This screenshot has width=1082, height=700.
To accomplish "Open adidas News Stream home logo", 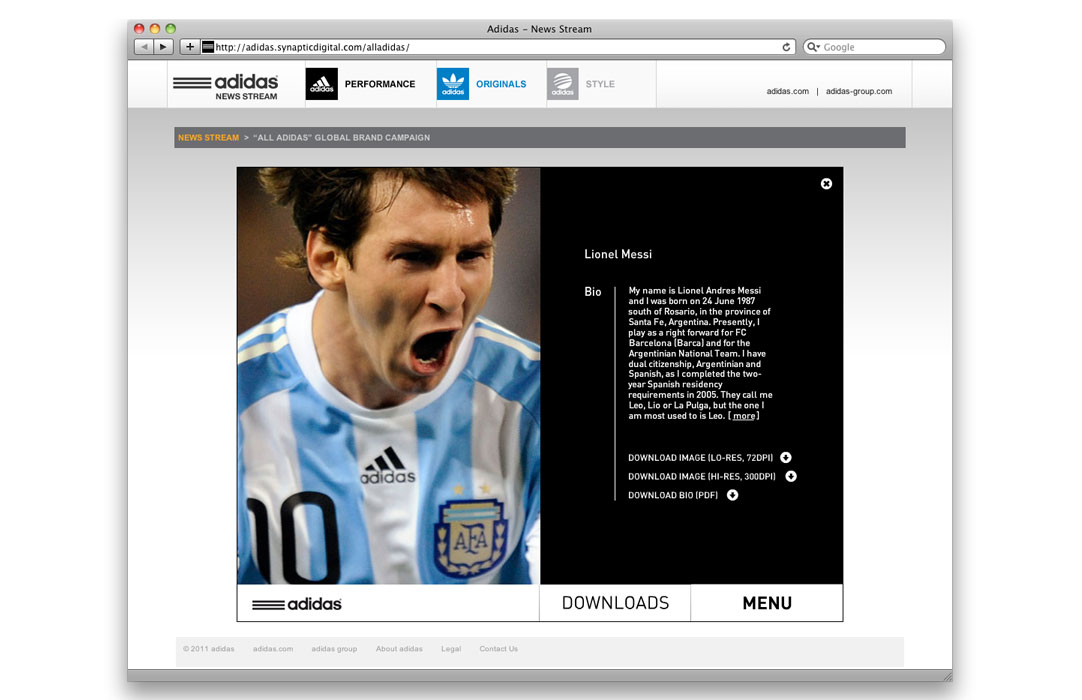I will [x=226, y=87].
